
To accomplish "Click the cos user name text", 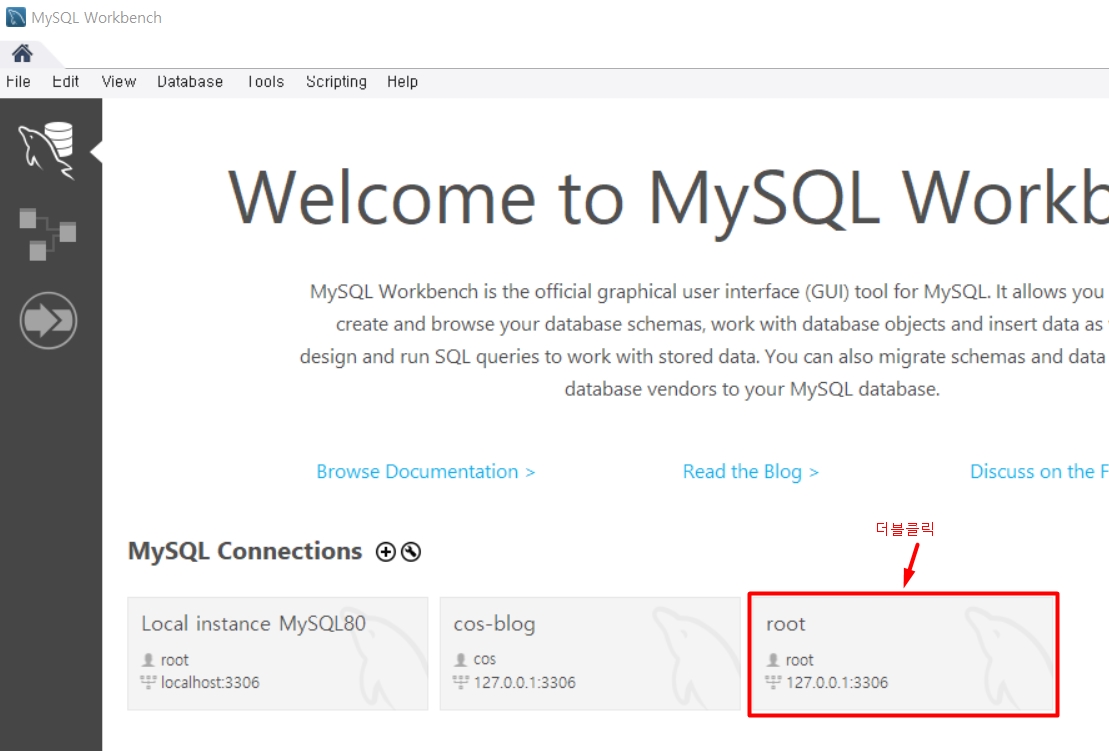I will point(484,659).
